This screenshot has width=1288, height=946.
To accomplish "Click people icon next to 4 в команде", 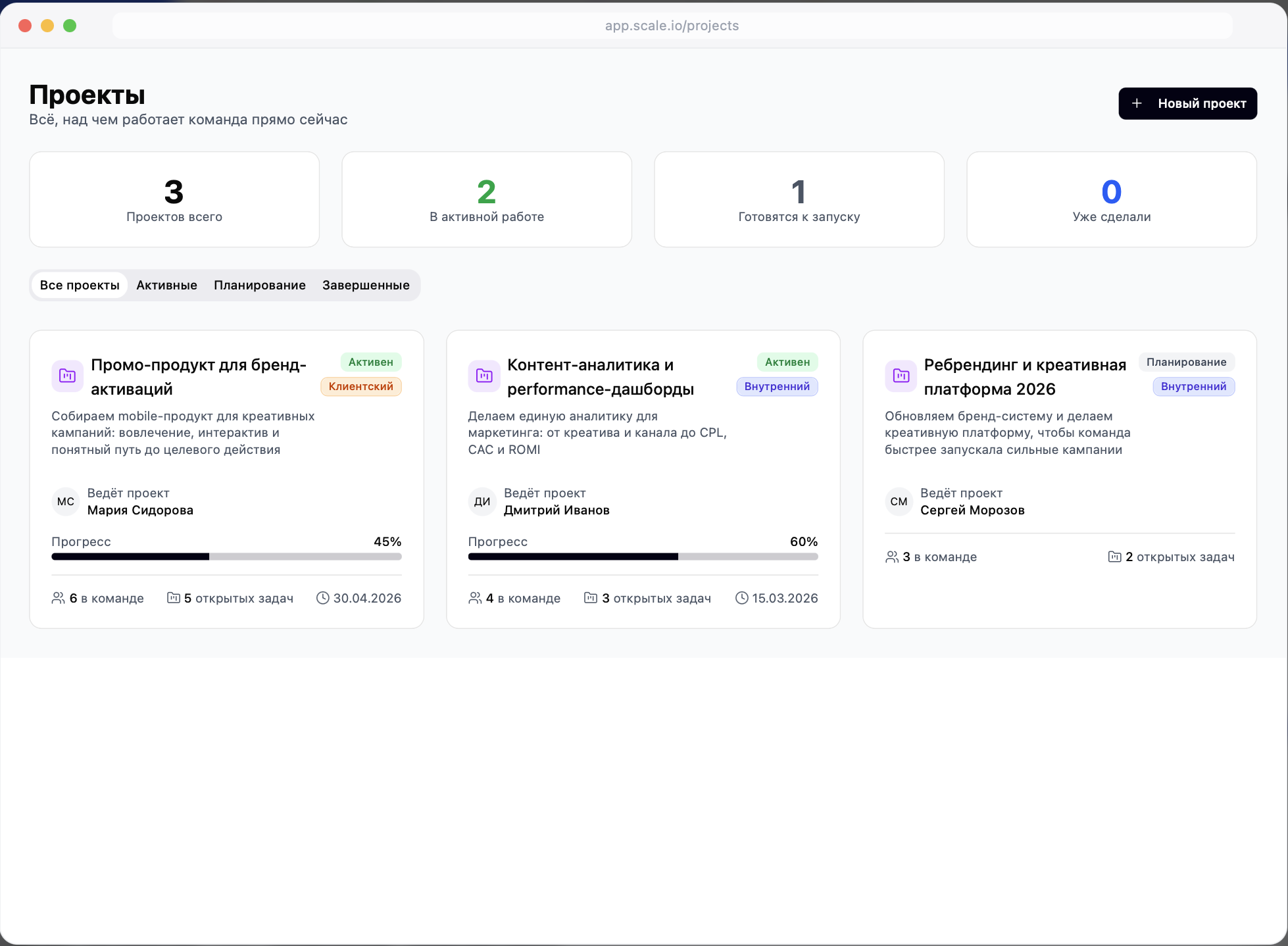I will coord(475,598).
